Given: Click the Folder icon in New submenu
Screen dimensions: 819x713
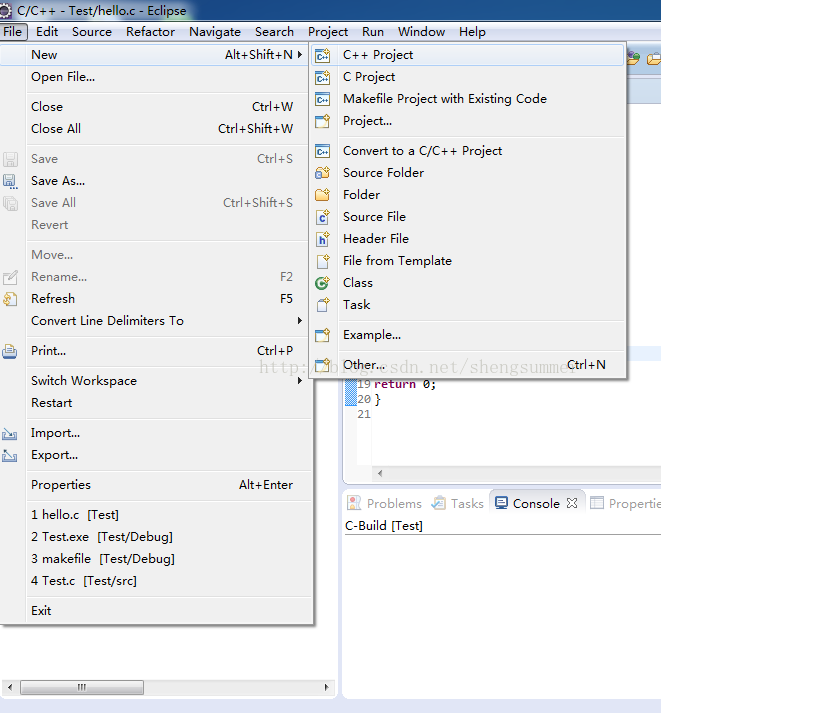Looking at the screenshot, I should click(x=323, y=195).
